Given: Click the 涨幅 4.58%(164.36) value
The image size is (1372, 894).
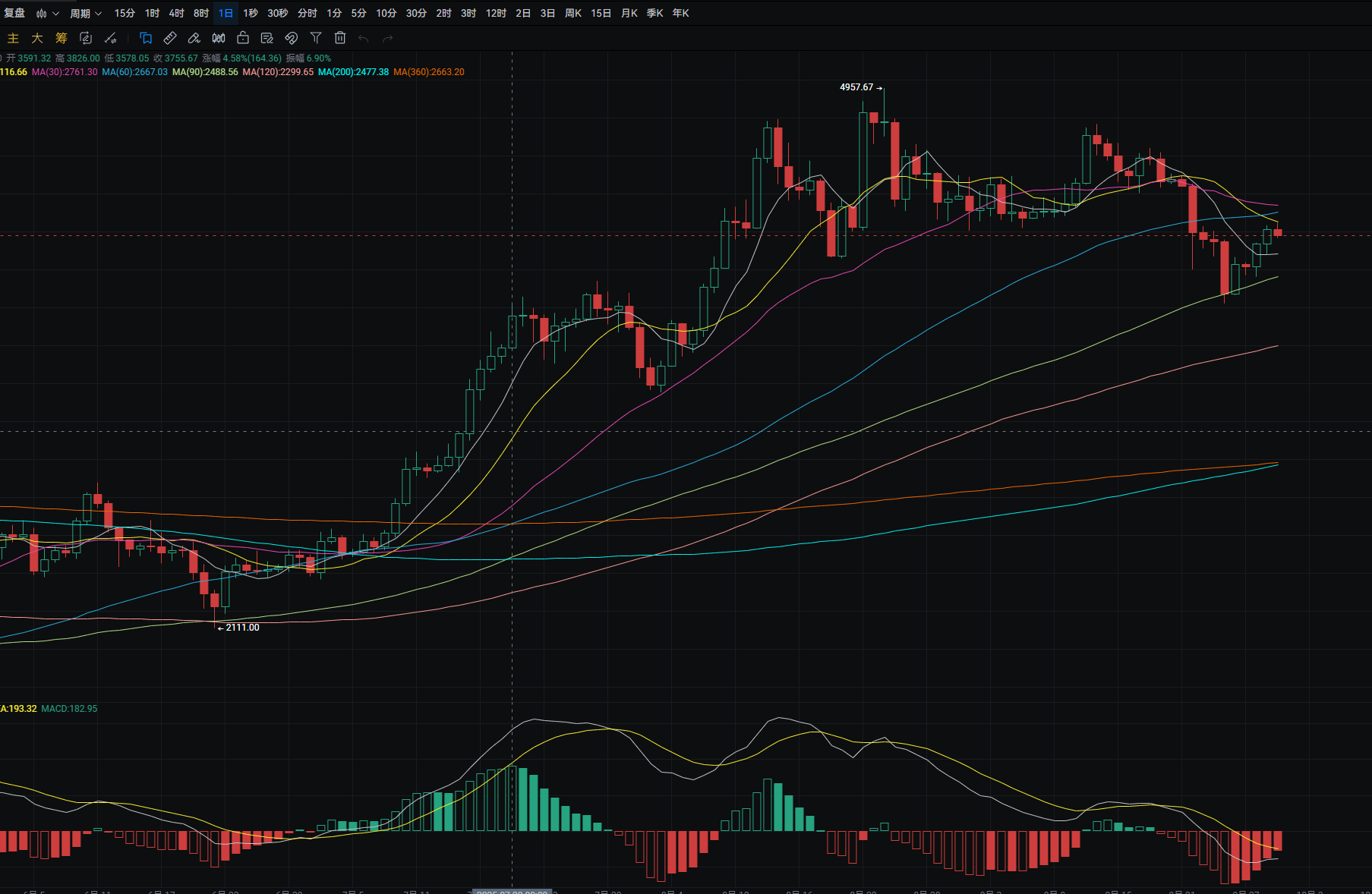Looking at the screenshot, I should tap(241, 58).
